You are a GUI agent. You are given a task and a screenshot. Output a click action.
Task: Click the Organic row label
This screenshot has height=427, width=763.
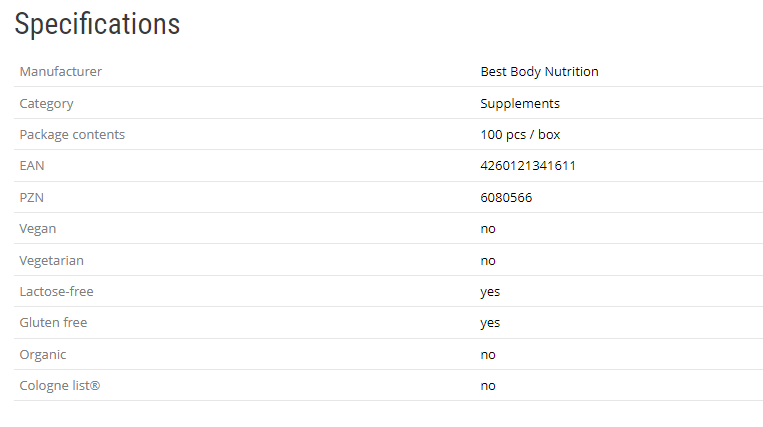(x=43, y=355)
